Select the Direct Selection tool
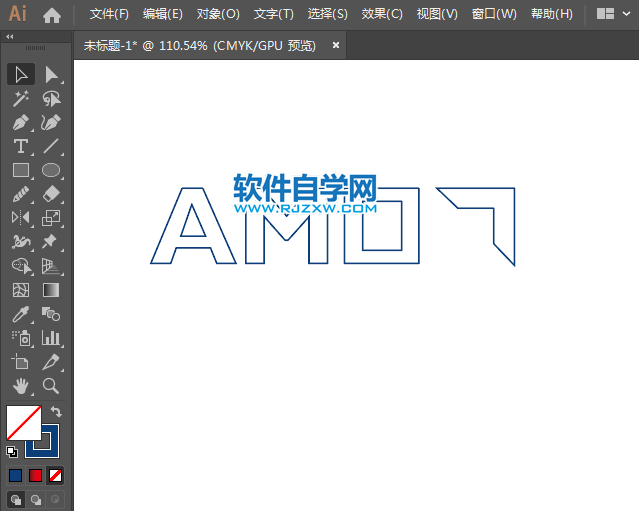 click(x=51, y=75)
